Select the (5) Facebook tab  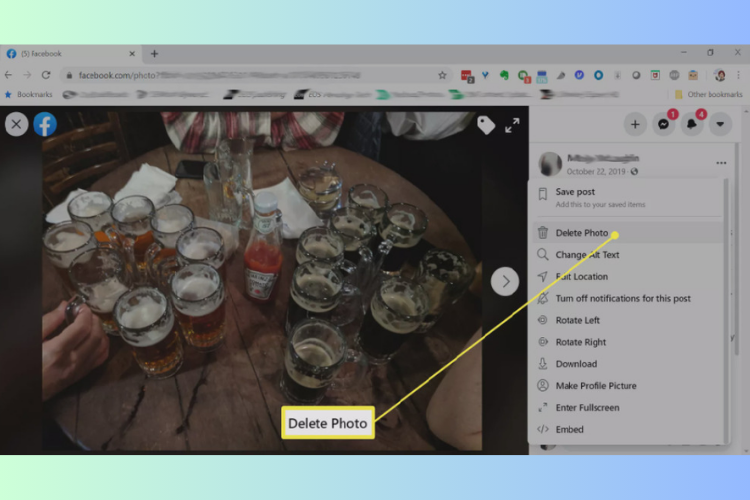coord(71,54)
